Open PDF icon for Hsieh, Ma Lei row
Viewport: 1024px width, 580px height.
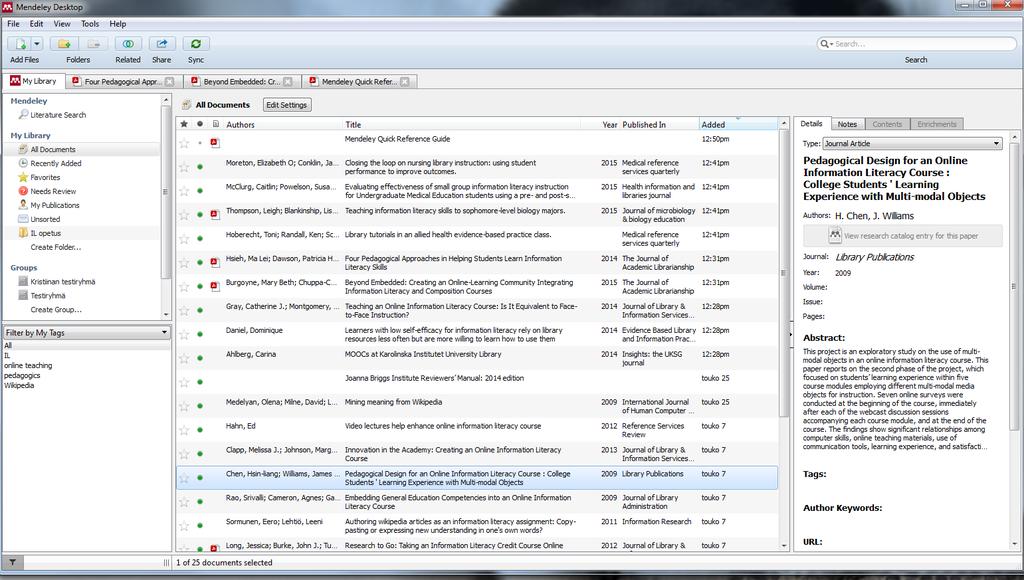click(x=215, y=263)
